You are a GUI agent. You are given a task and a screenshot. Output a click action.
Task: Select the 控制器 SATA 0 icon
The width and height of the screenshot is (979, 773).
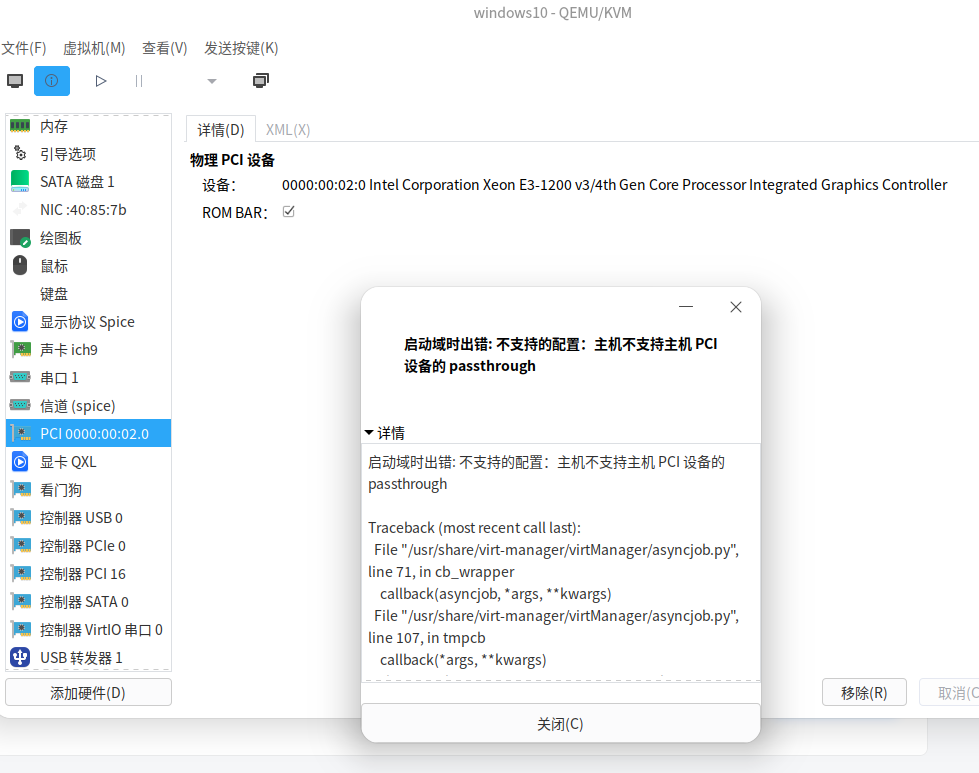coord(21,601)
